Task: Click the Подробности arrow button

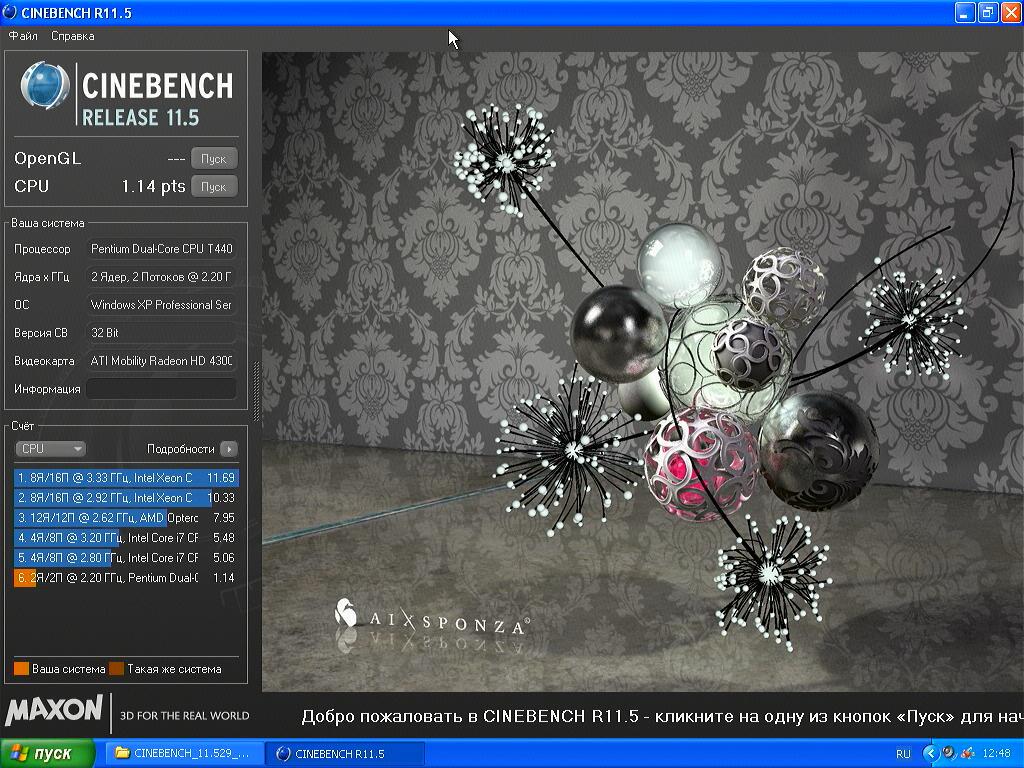Action: 229,449
